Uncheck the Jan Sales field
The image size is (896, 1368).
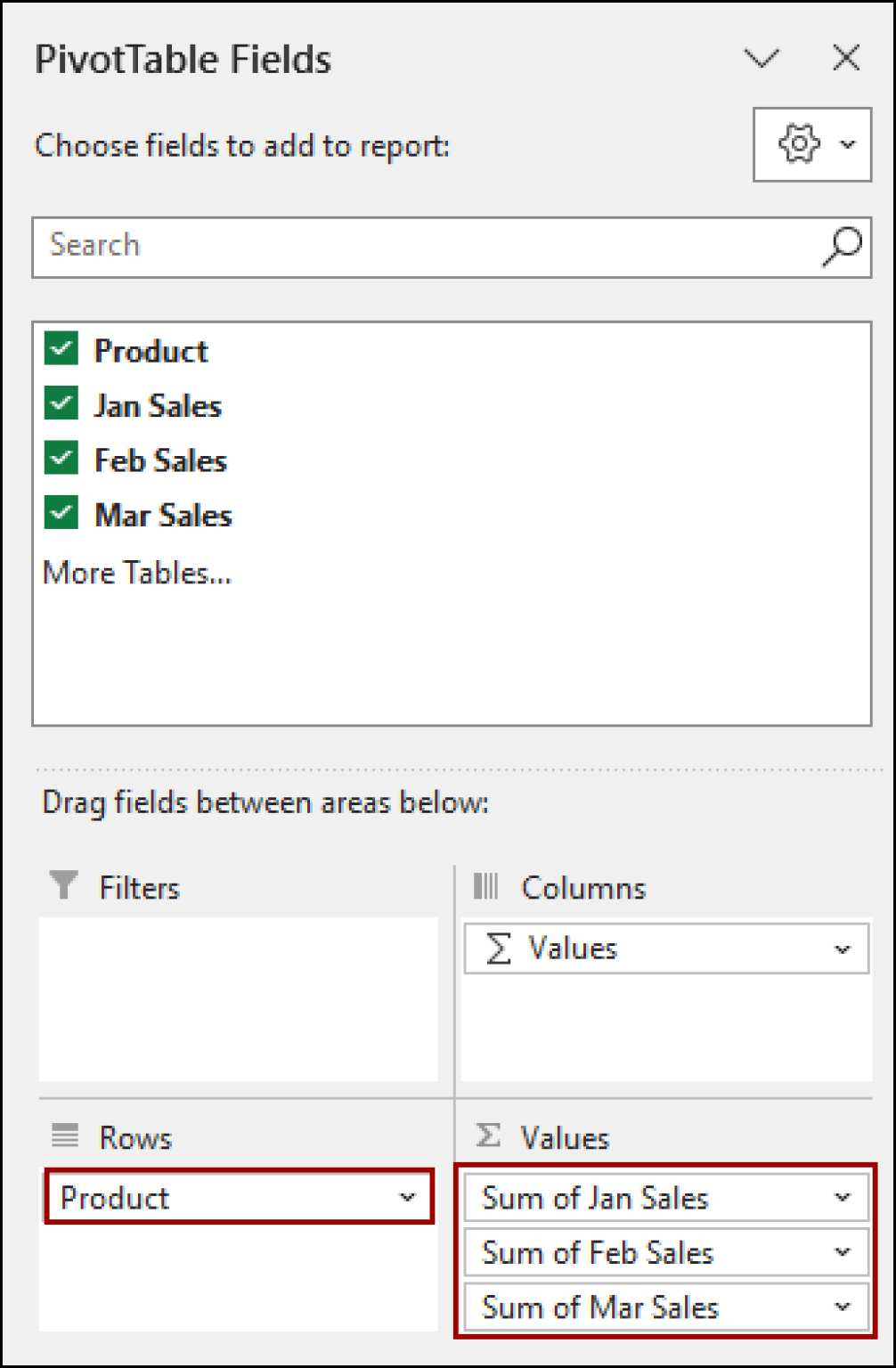click(x=61, y=403)
